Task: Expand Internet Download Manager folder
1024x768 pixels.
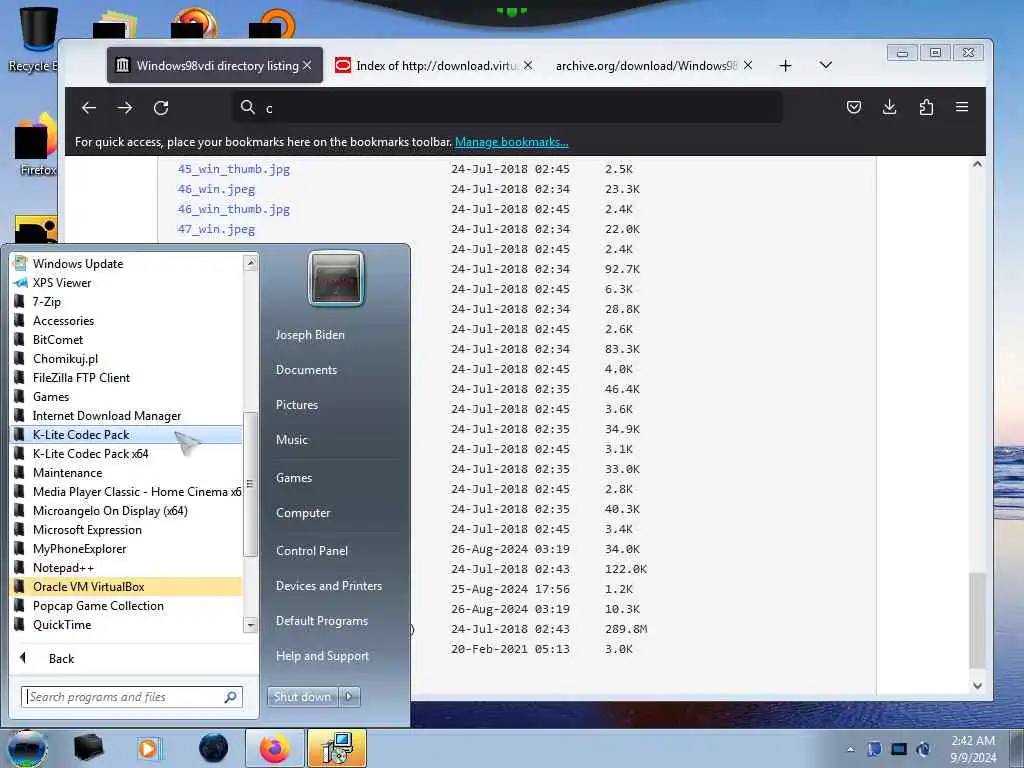Action: click(x=127, y=415)
